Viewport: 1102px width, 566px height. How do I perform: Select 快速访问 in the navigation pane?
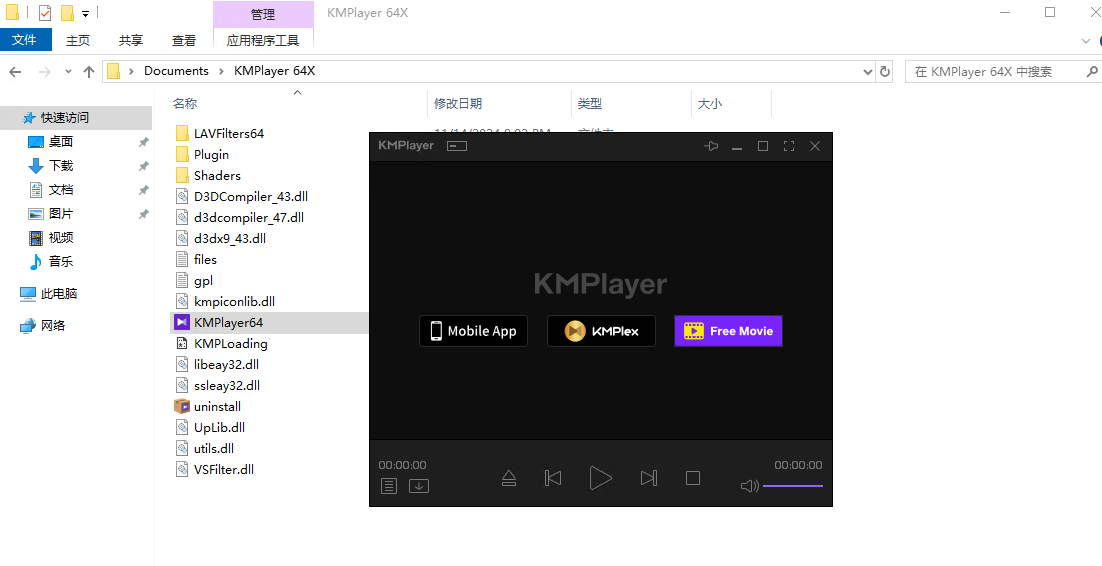tap(76, 118)
